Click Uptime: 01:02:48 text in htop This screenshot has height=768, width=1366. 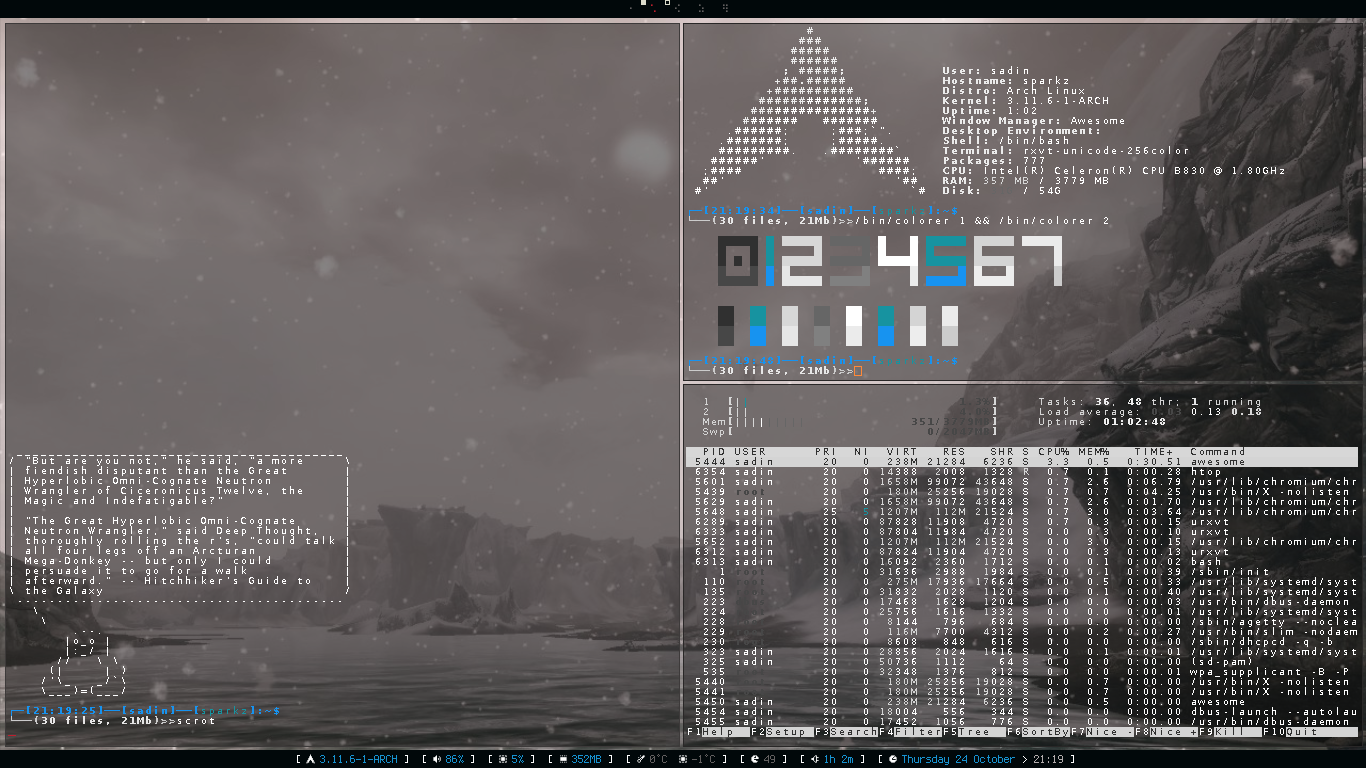[1102, 421]
